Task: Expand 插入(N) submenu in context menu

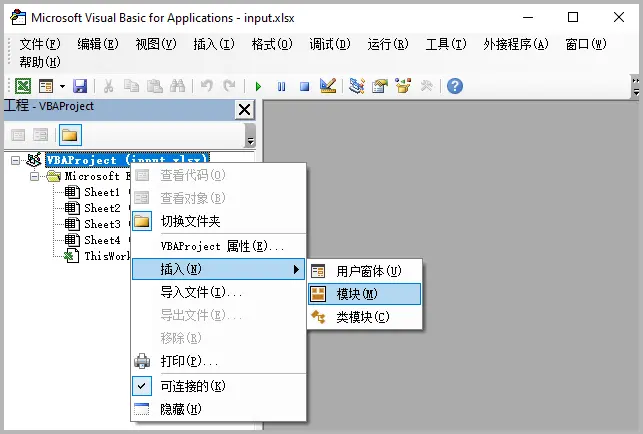Action: (219, 269)
